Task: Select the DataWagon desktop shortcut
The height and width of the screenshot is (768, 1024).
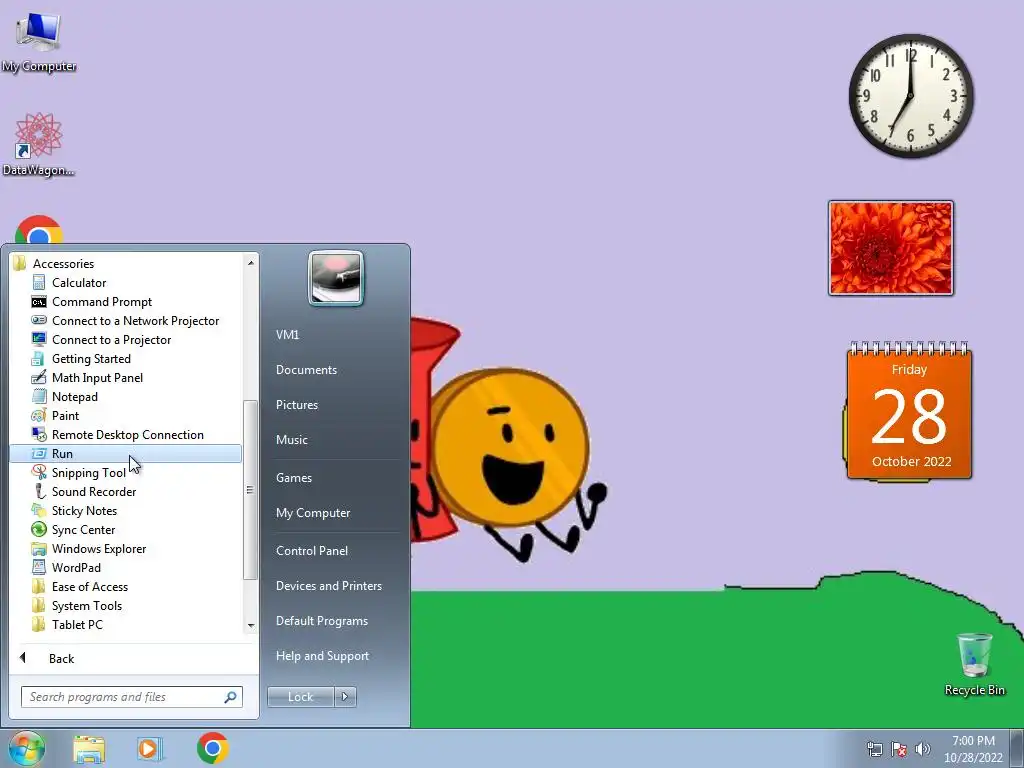Action: click(x=39, y=144)
